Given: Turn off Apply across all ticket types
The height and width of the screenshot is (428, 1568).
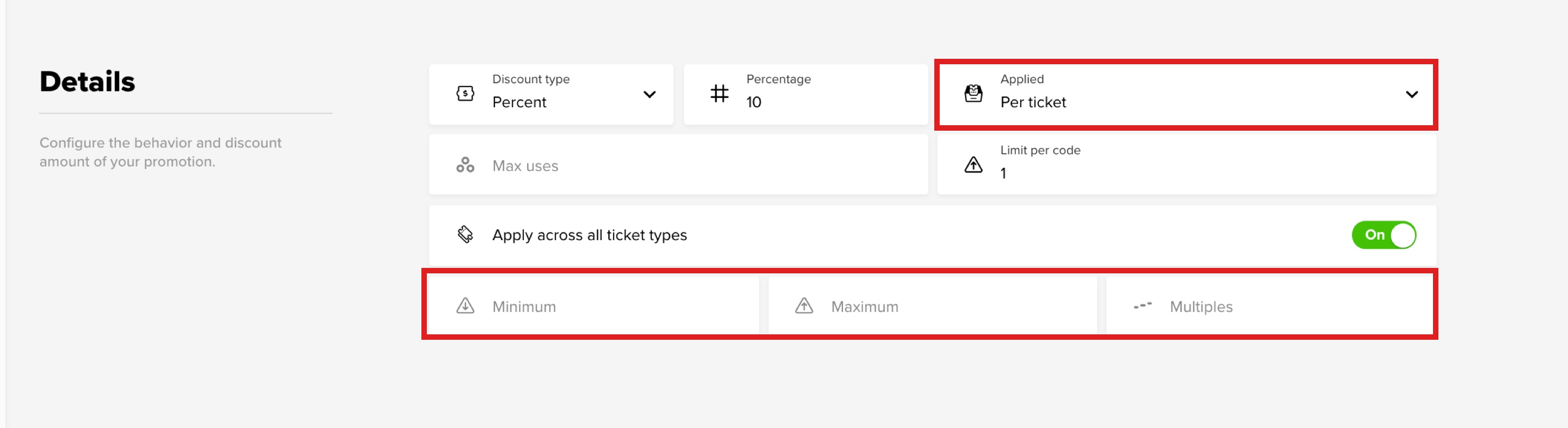Looking at the screenshot, I should coord(1383,235).
